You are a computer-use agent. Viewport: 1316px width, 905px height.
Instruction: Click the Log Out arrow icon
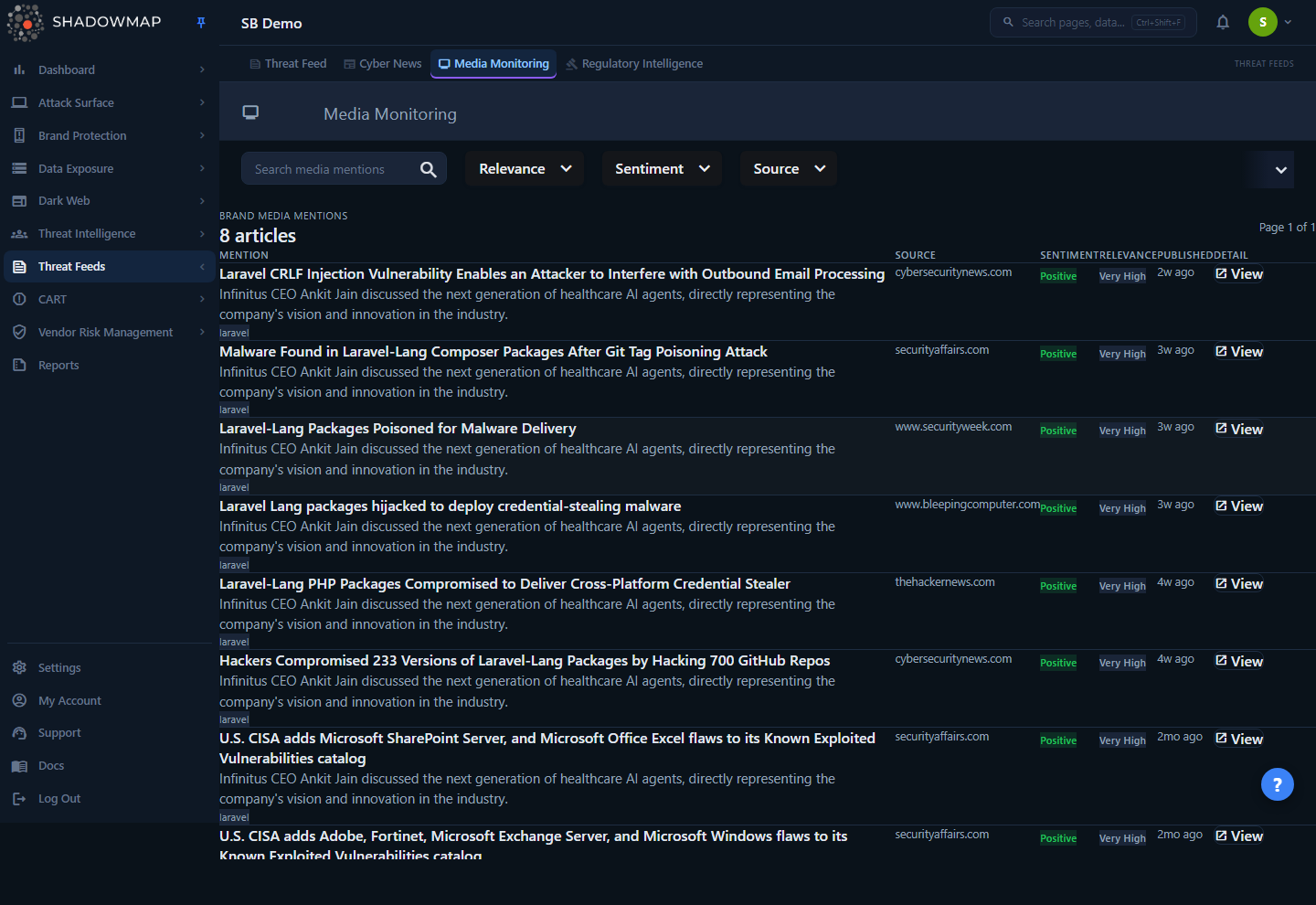[x=19, y=799]
